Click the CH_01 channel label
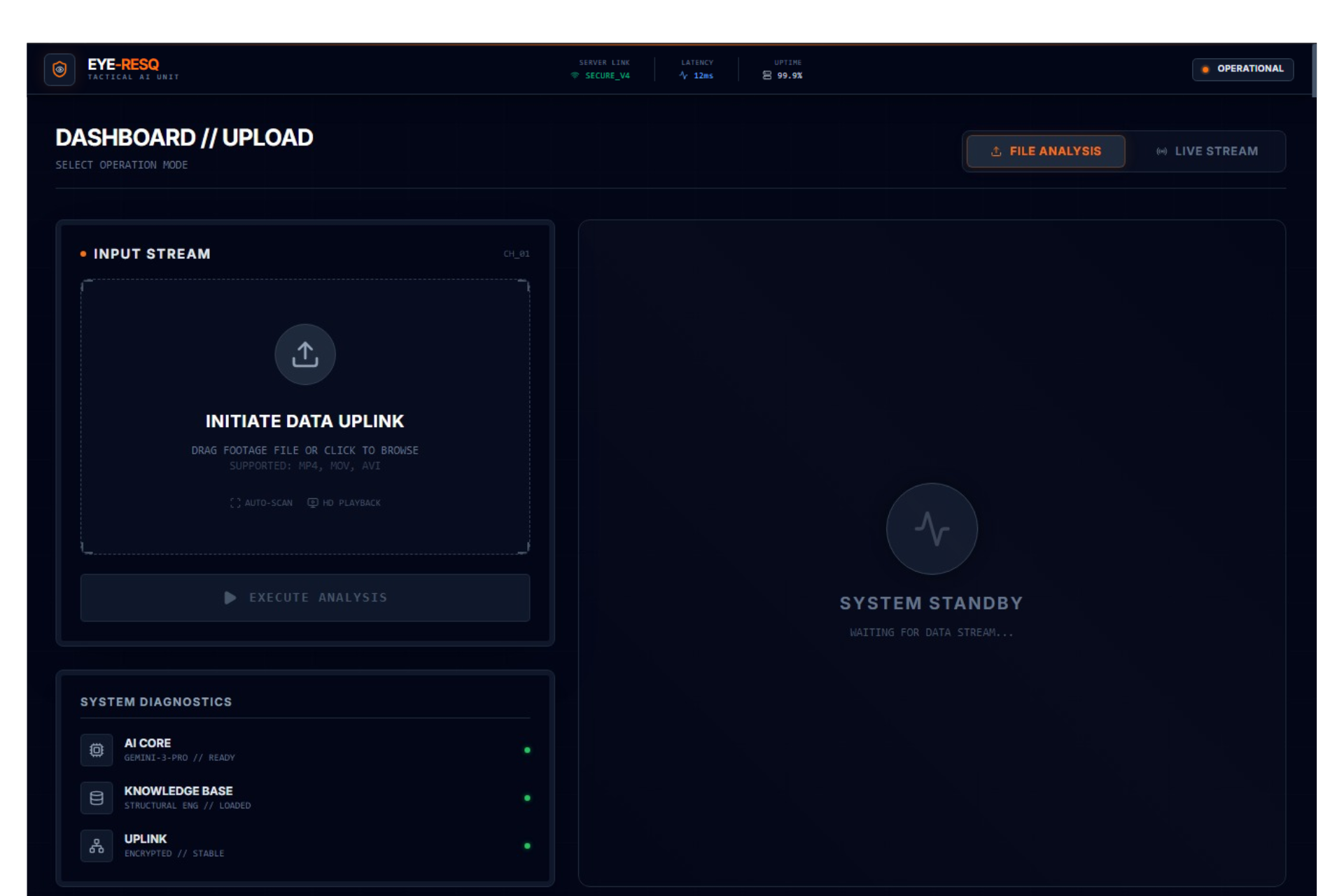The width and height of the screenshot is (1344, 896). tap(517, 254)
